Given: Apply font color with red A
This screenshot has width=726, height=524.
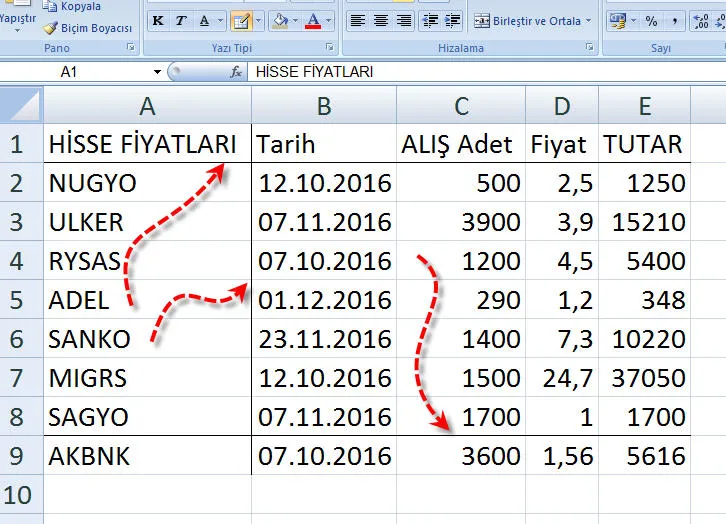Looking at the screenshot, I should click(x=313, y=21).
